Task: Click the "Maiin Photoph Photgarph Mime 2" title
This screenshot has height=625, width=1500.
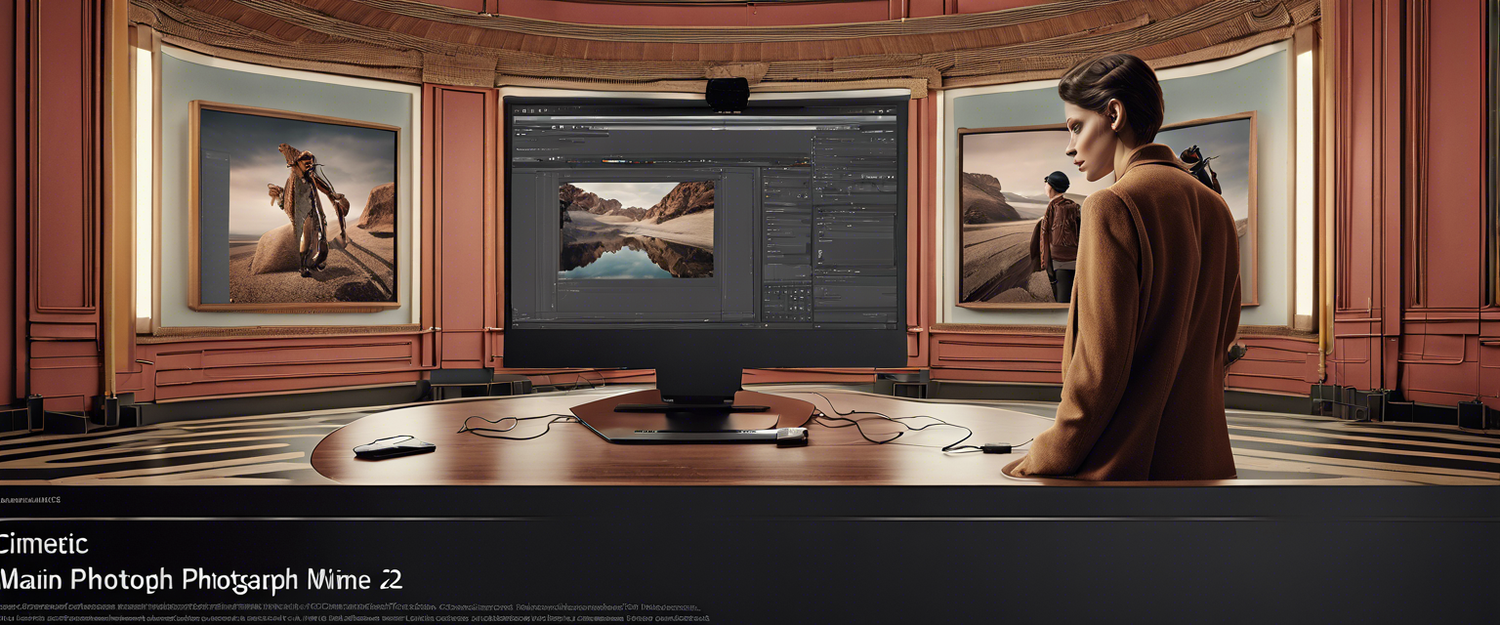Action: tap(200, 579)
